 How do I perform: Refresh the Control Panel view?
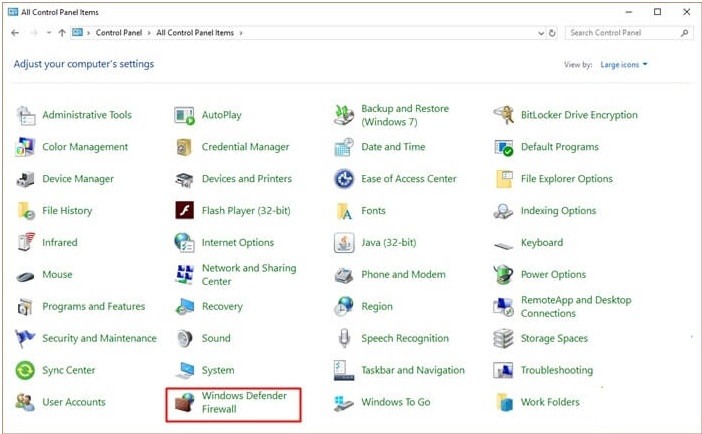pyautogui.click(x=552, y=33)
